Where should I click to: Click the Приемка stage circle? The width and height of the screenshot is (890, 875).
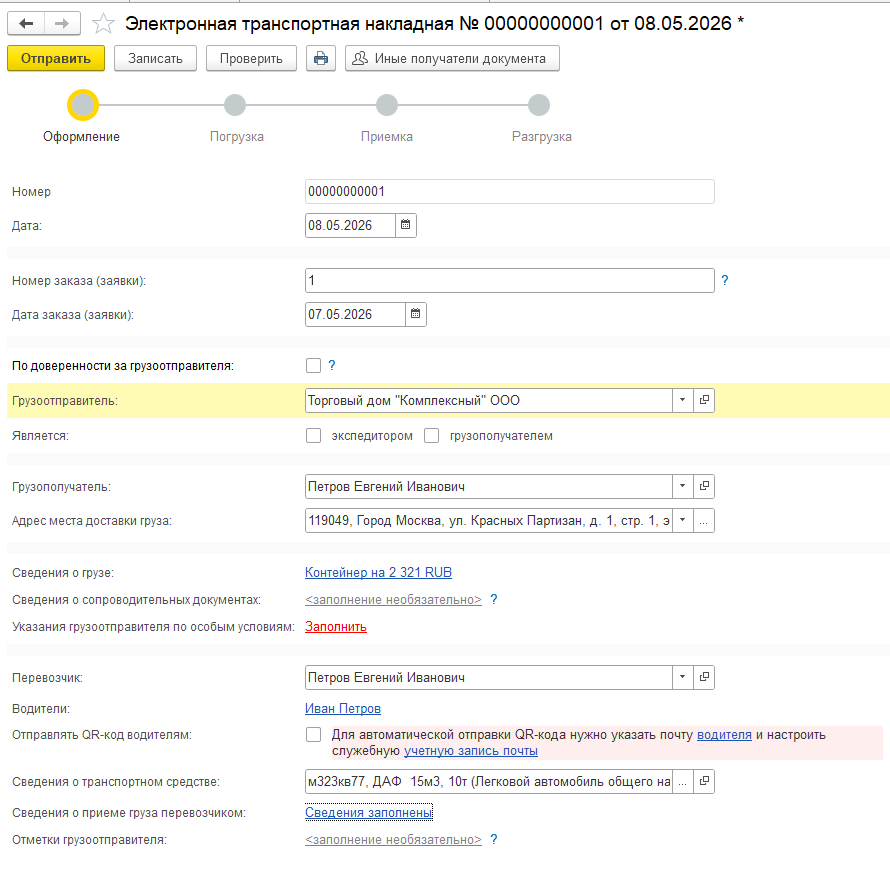click(387, 105)
